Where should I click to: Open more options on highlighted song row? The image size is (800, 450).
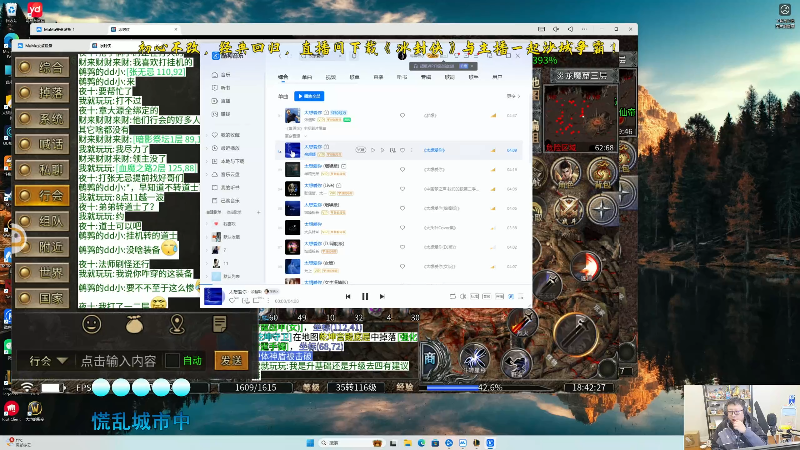(411, 150)
